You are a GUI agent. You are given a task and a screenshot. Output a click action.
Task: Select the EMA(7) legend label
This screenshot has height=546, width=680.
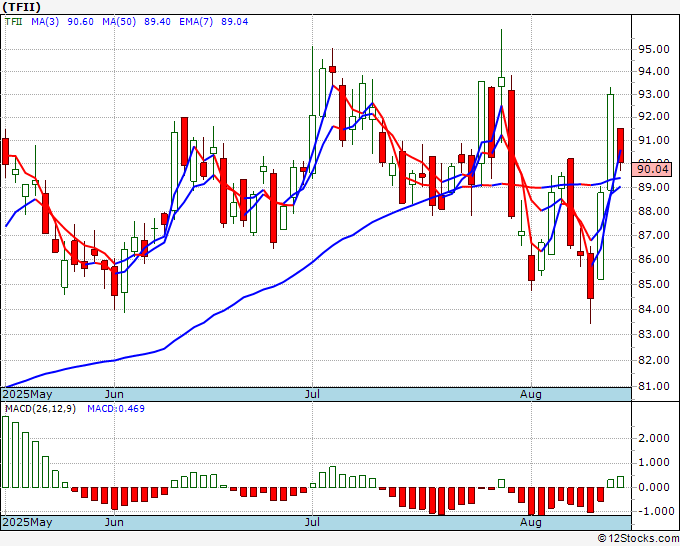[196, 22]
